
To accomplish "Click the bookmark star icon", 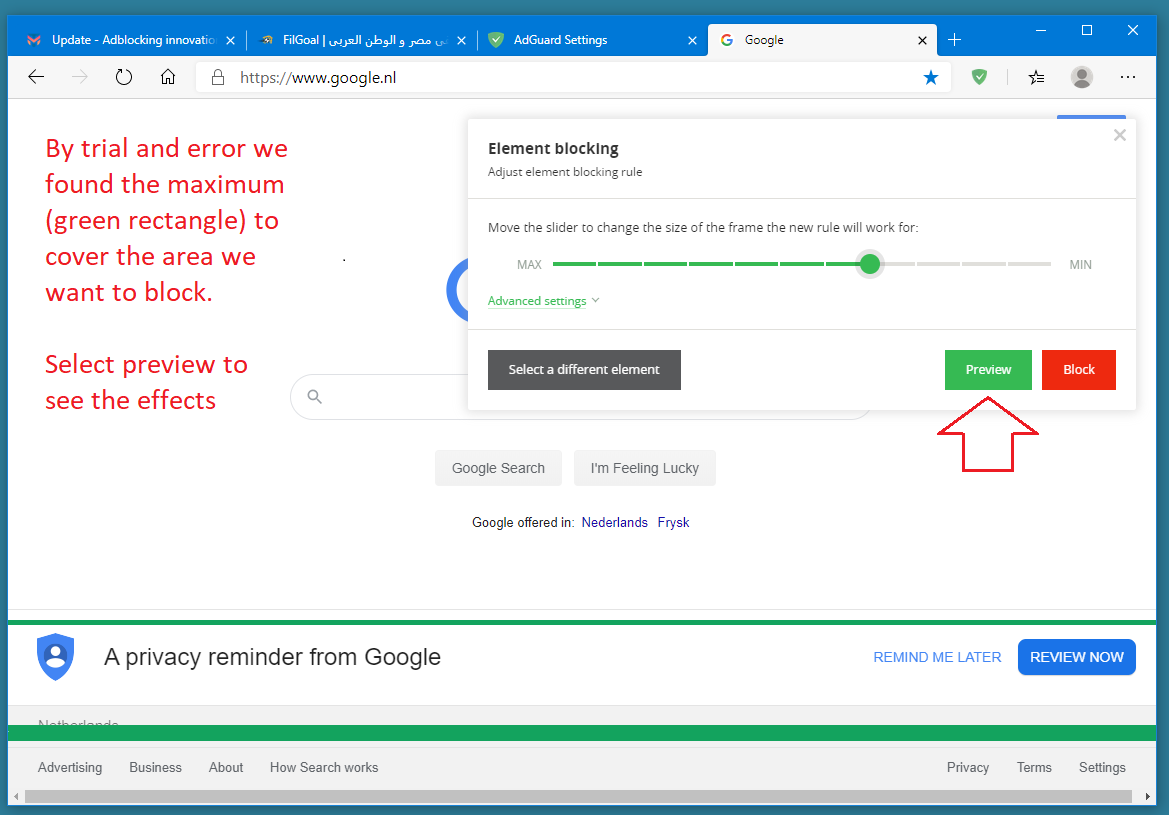I will click(931, 77).
